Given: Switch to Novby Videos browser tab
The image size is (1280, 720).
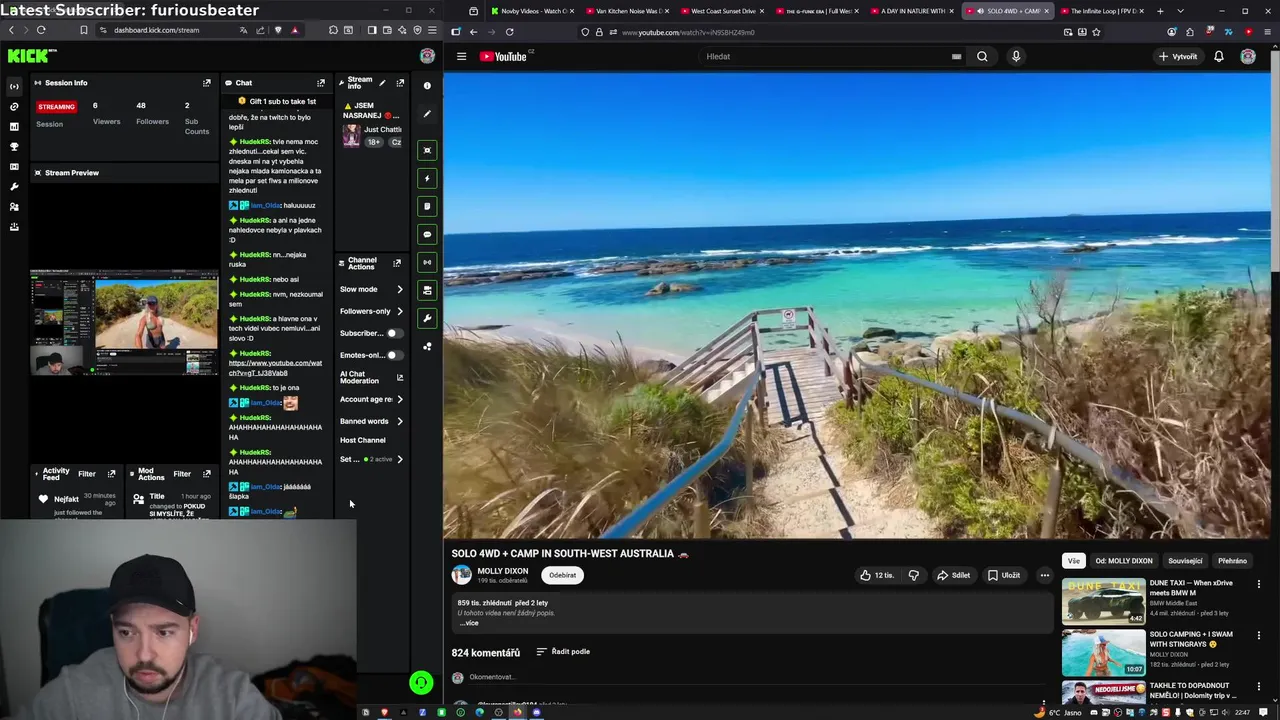Looking at the screenshot, I should [533, 11].
